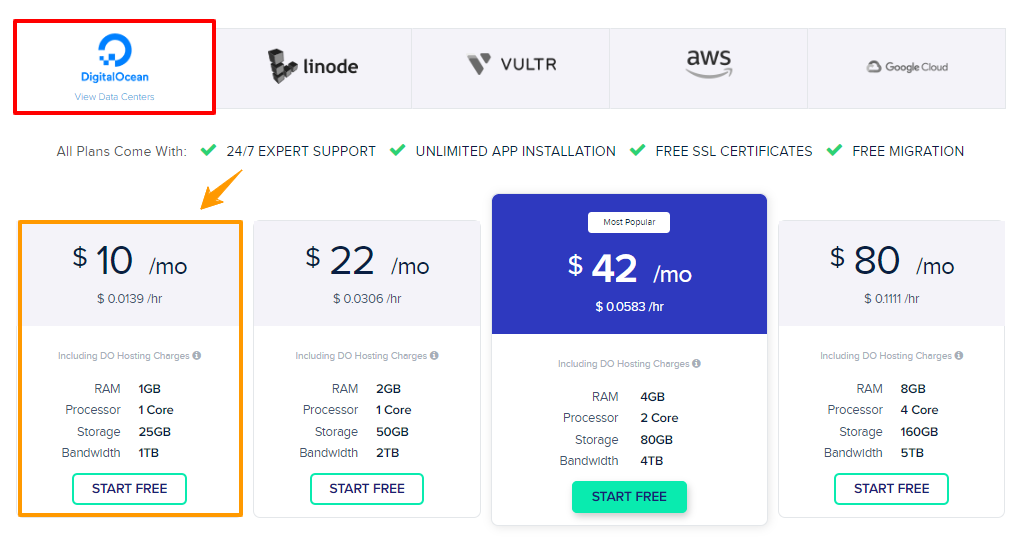Click the checkmark beside Unlimited App Installation
The width and height of the screenshot is (1024, 539).
pyautogui.click(x=397, y=150)
